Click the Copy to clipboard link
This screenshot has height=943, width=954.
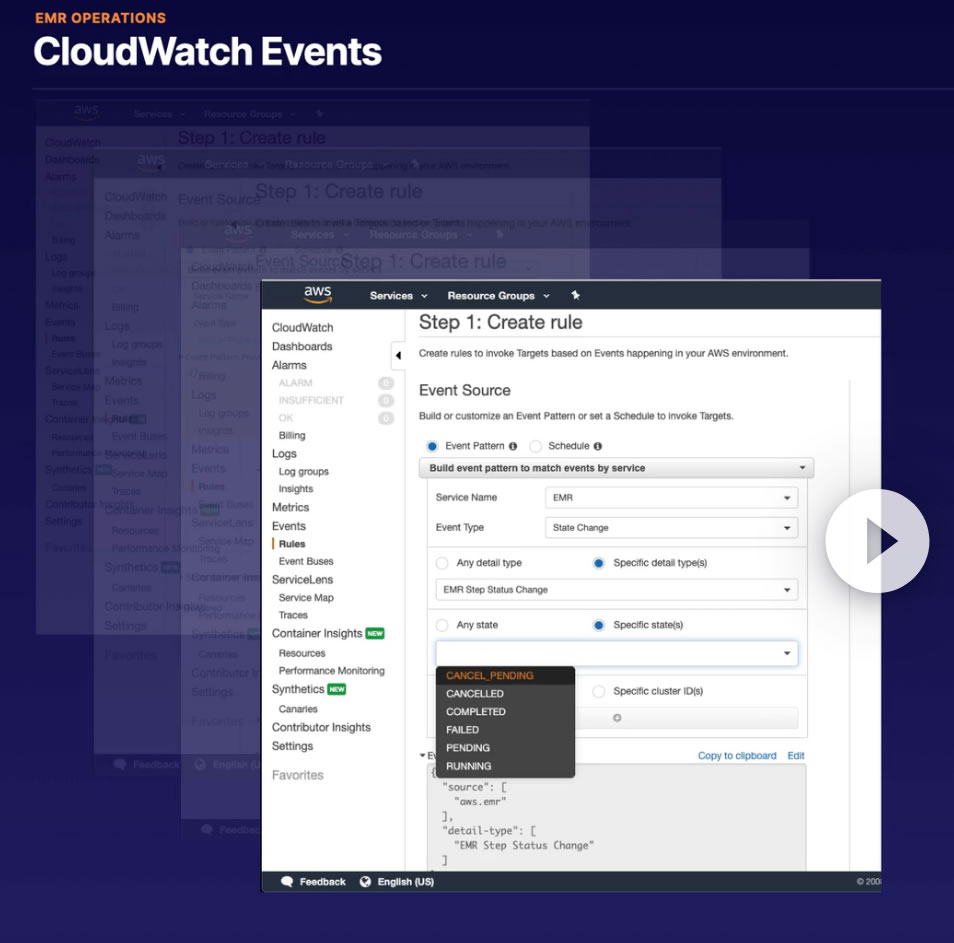737,756
